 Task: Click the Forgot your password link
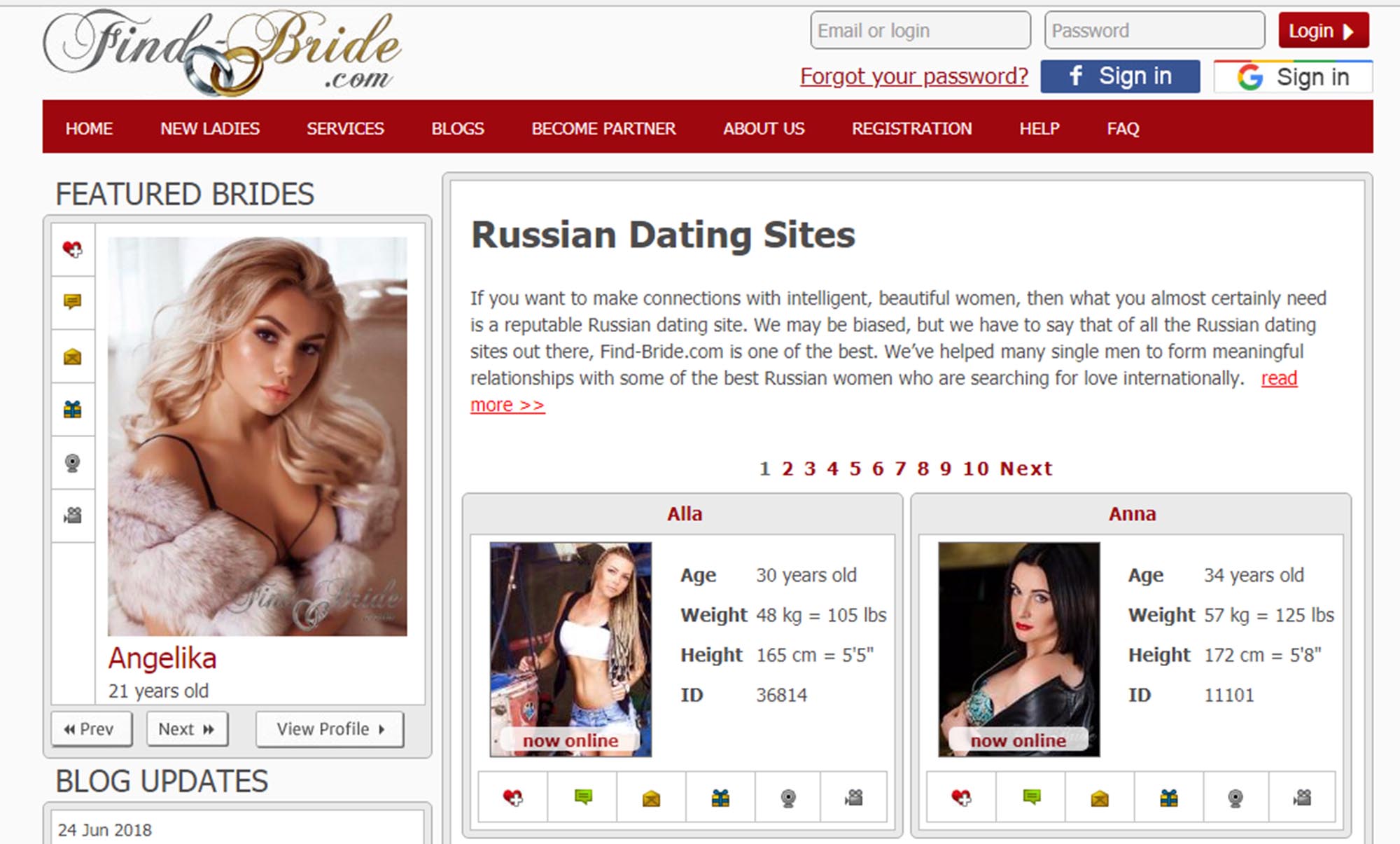[914, 76]
